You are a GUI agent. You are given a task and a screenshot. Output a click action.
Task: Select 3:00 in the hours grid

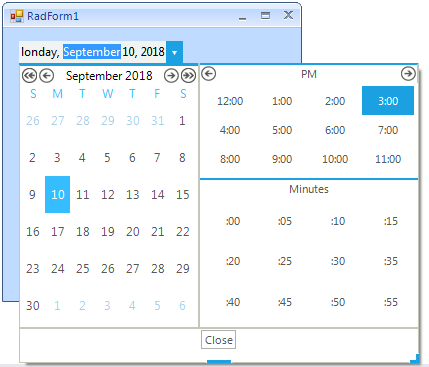(x=388, y=101)
